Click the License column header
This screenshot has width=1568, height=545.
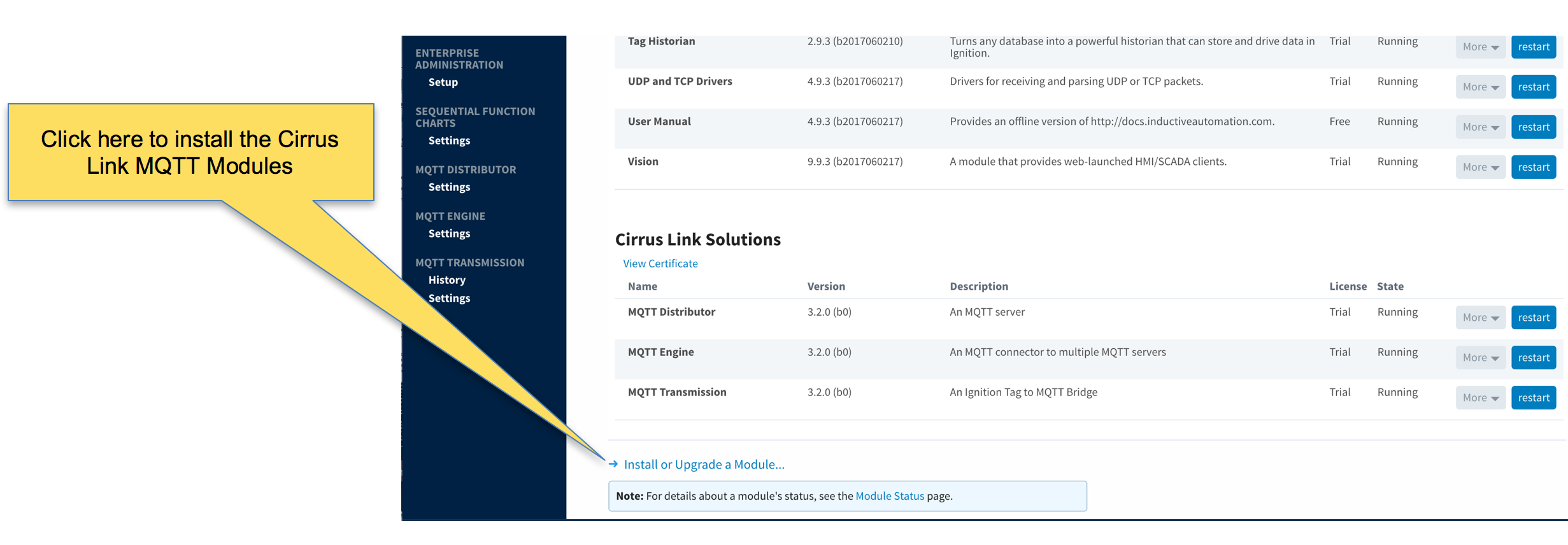coord(1348,287)
